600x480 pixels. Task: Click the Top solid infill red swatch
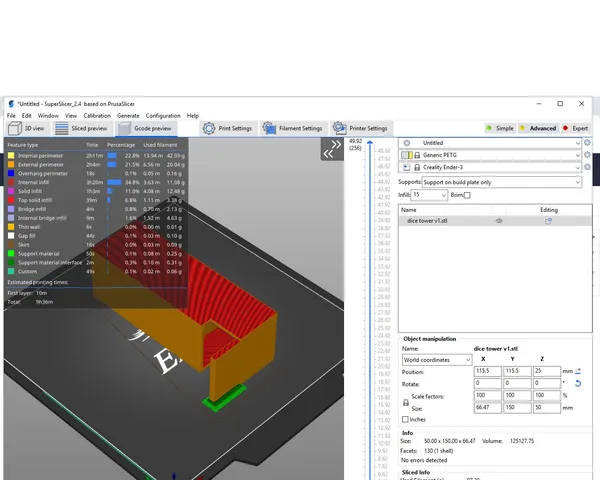point(11,200)
